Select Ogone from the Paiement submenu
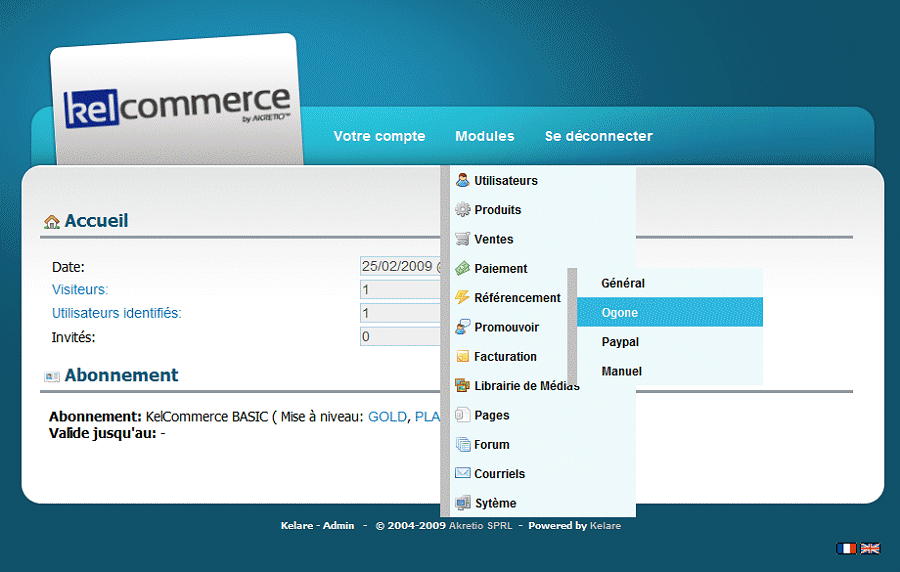The width and height of the screenshot is (900, 572). [620, 313]
